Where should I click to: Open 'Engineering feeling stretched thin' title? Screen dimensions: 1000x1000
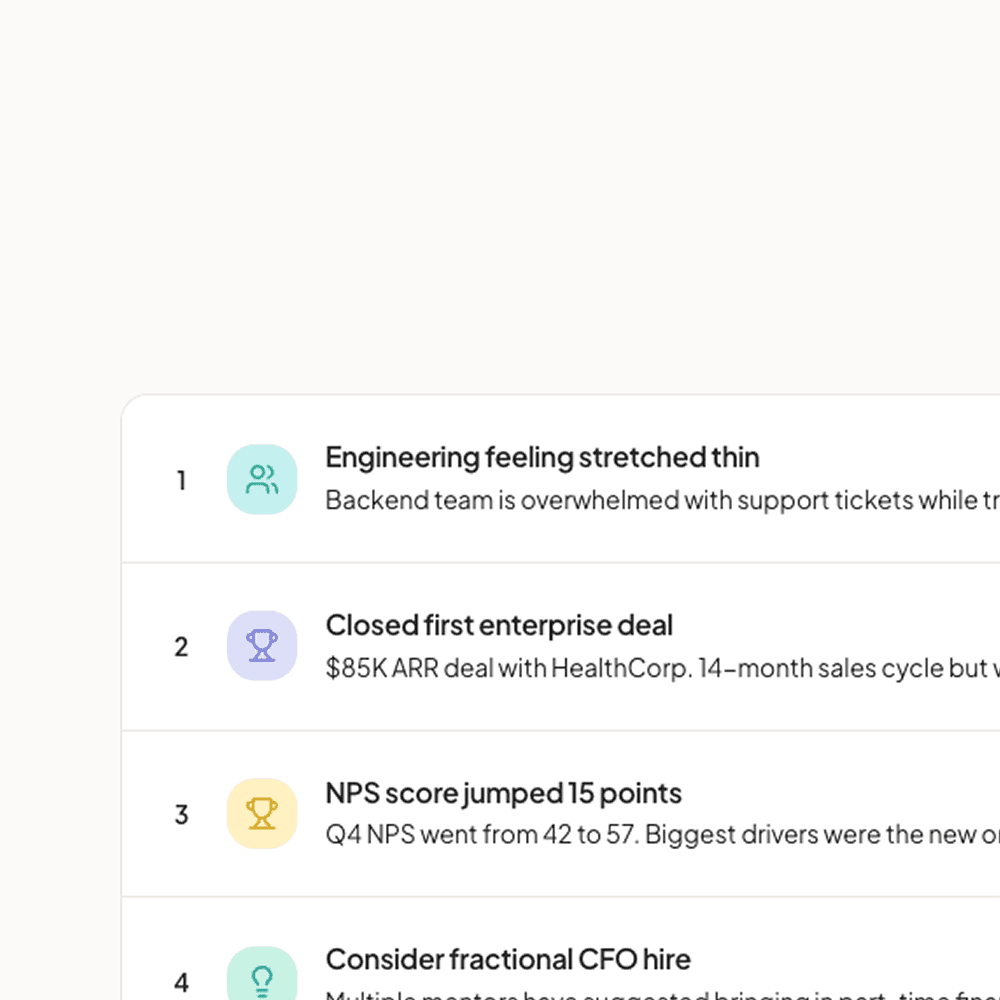pyautogui.click(x=542, y=457)
